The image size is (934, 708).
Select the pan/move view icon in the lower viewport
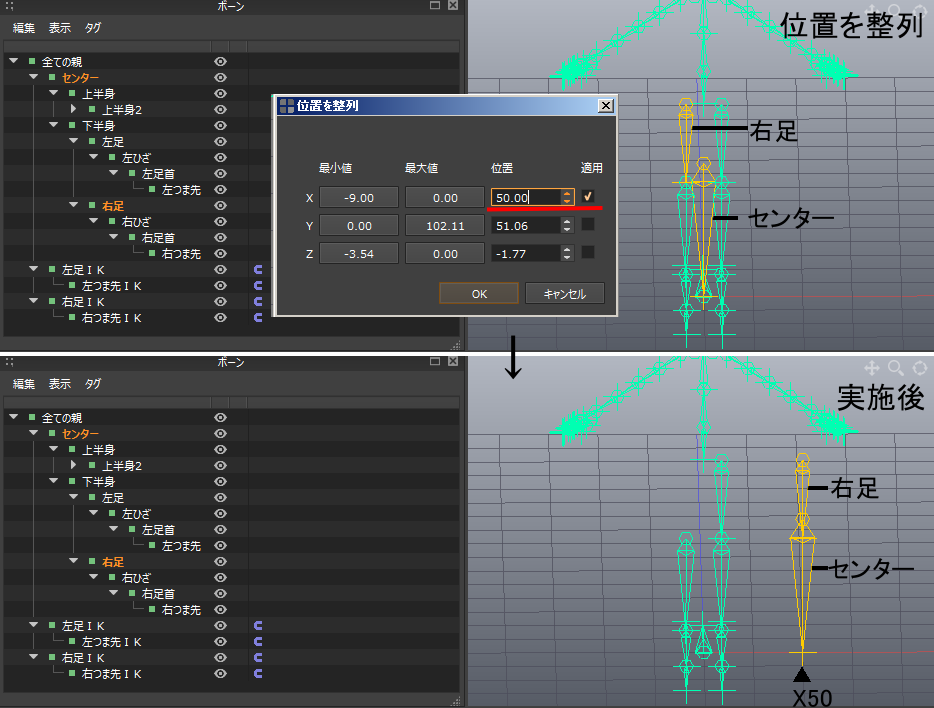pyautogui.click(x=871, y=368)
